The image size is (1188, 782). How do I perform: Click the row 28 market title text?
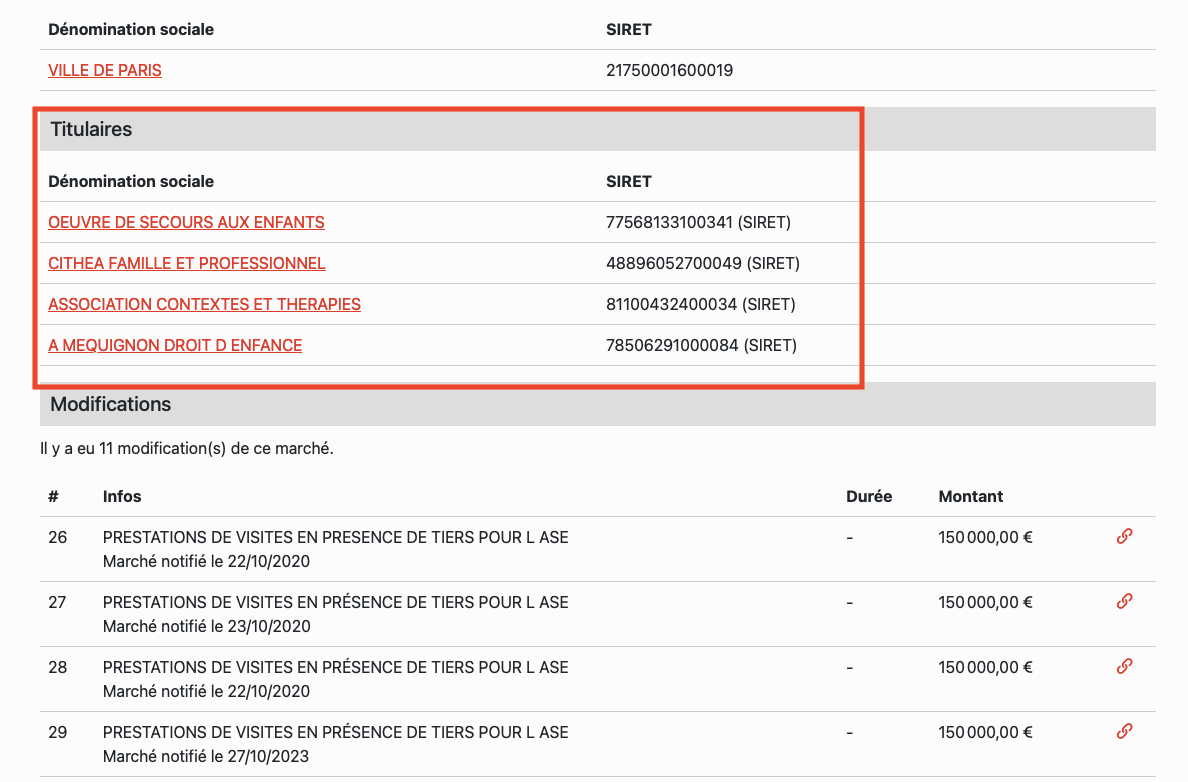tap(336, 668)
